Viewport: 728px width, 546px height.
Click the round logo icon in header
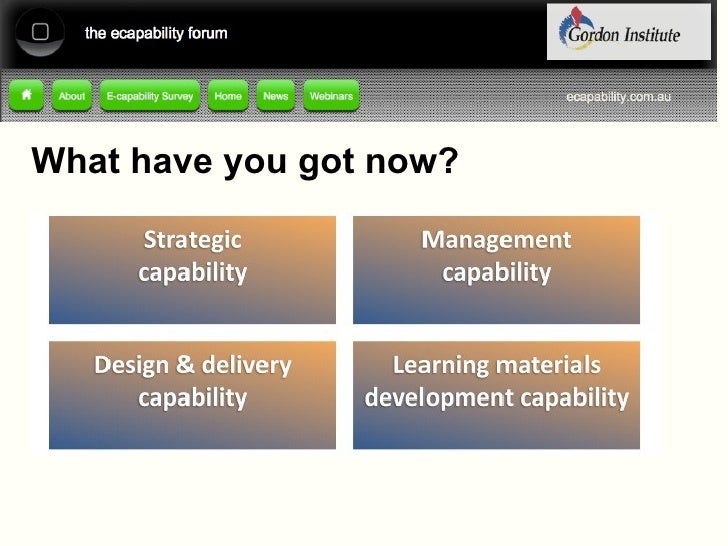coord(40,32)
